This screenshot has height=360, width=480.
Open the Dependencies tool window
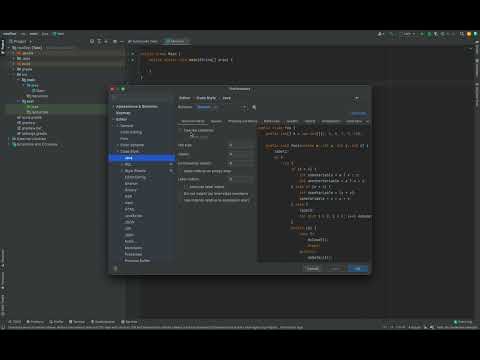(103, 322)
